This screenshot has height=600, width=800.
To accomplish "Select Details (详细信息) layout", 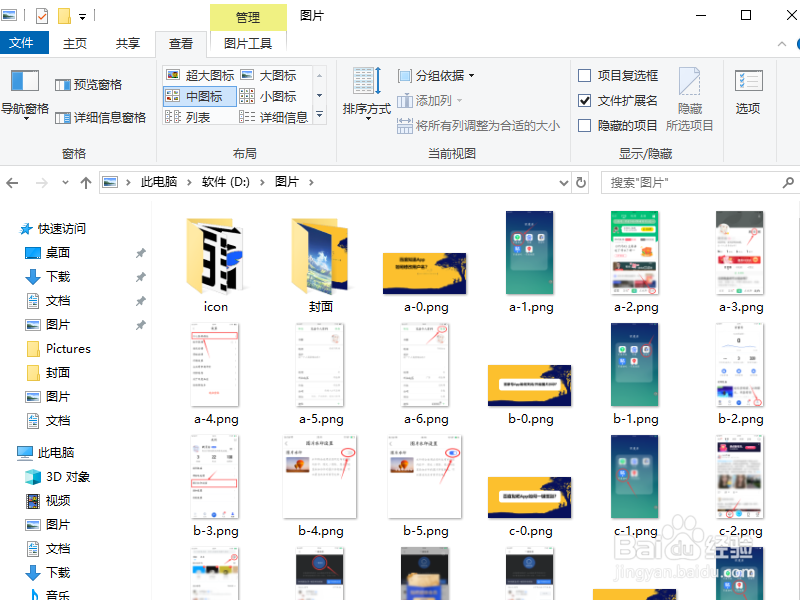I will pyautogui.click(x=274, y=117).
